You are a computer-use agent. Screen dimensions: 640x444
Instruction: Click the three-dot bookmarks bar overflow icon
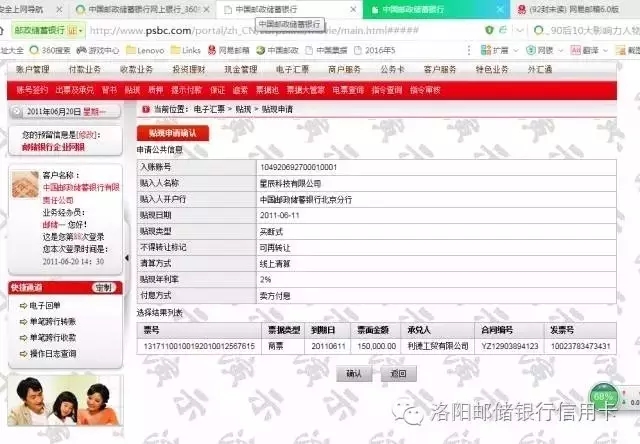click(469, 50)
